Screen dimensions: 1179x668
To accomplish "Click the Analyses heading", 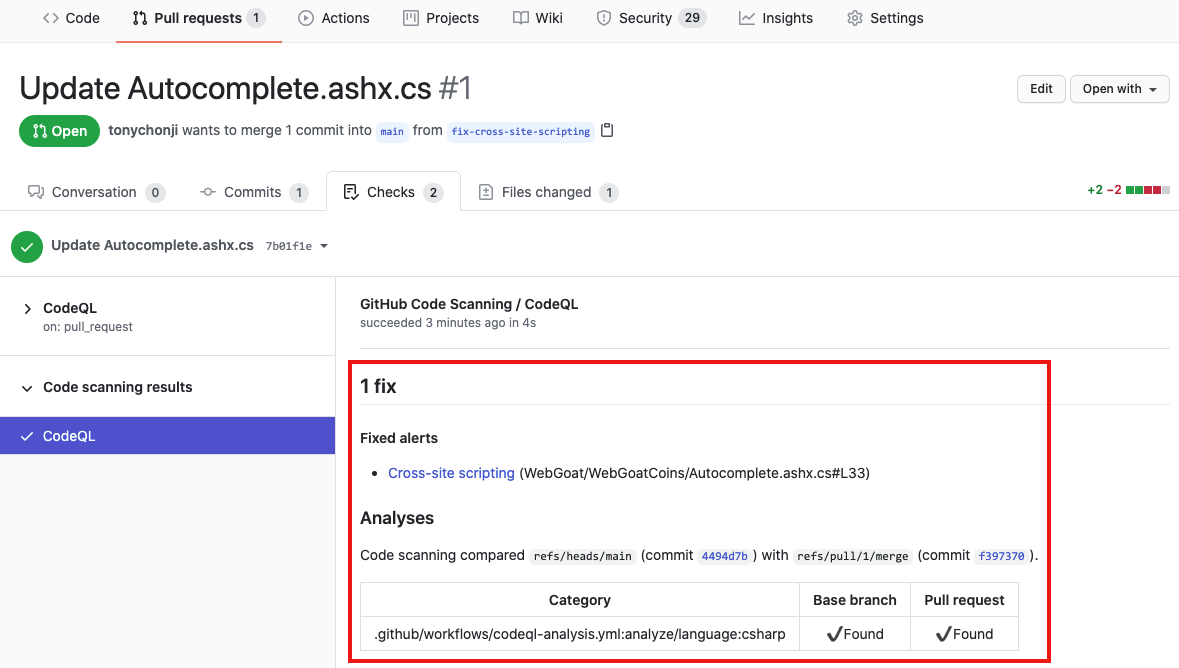I will click(397, 518).
